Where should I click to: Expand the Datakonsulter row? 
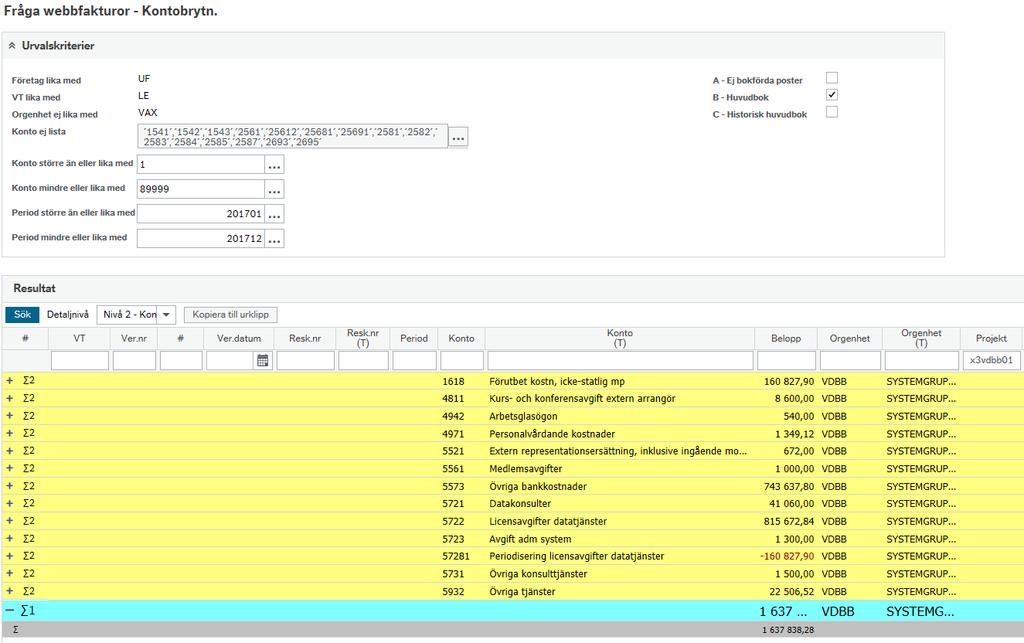(10, 503)
